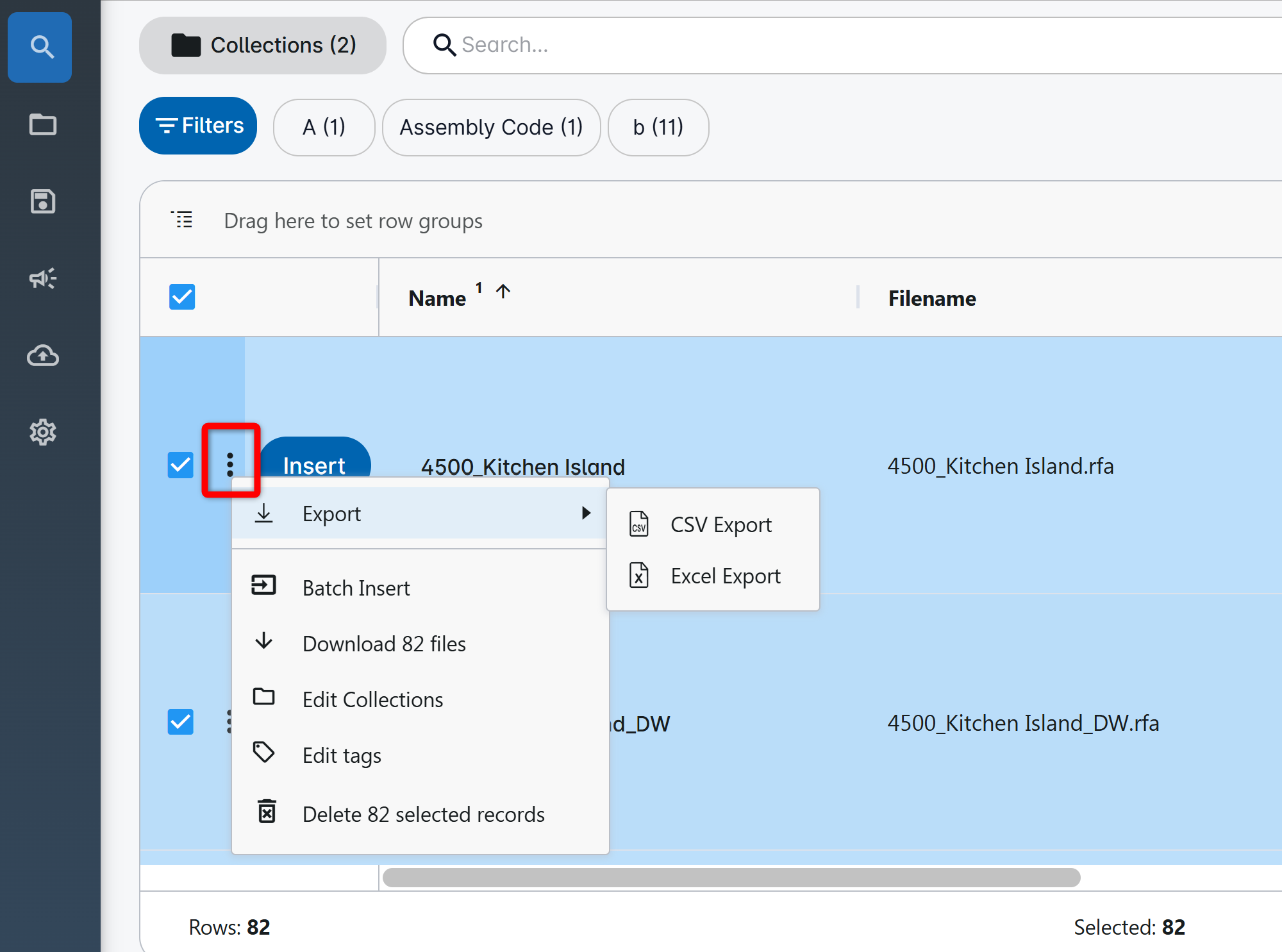Image resolution: width=1282 pixels, height=952 pixels.
Task: Click the horizontal scrollbar thumb
Action: pos(731,878)
